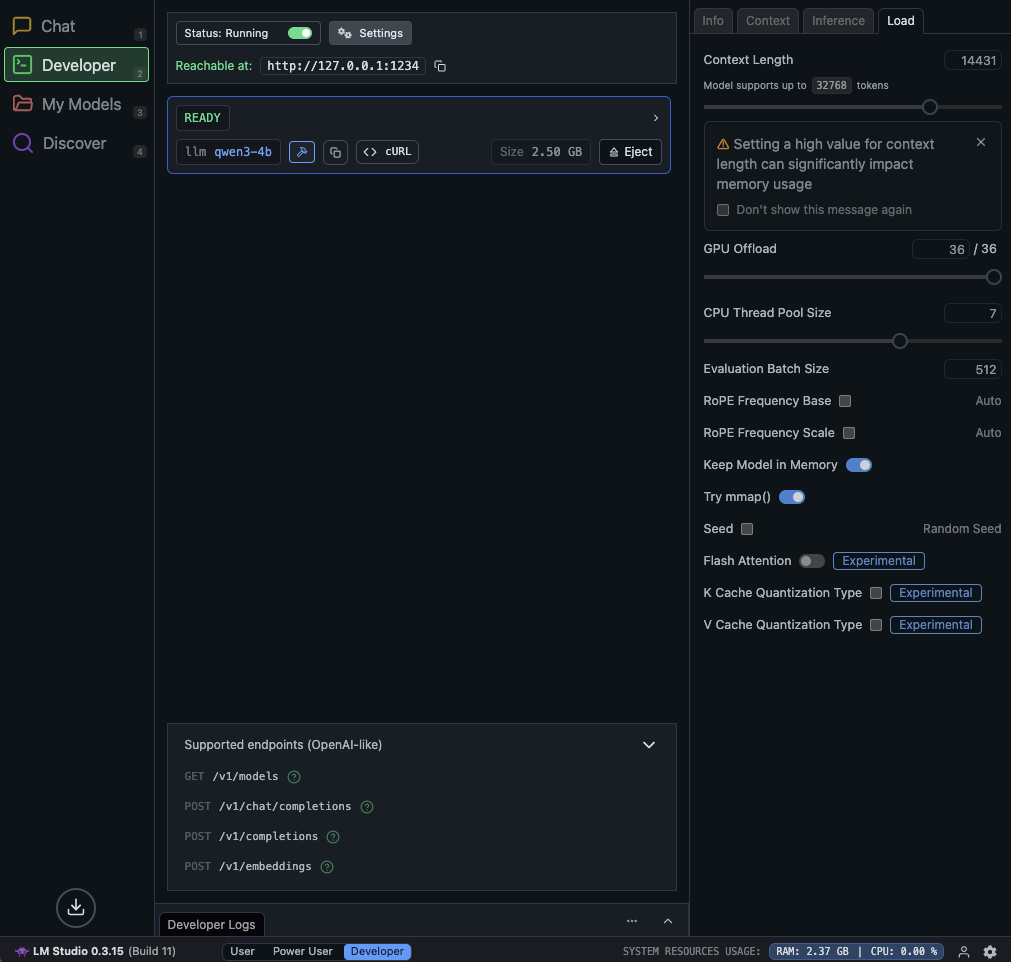Enable the RoPE Frequency Base checkbox
This screenshot has height=962, width=1011.
point(845,401)
